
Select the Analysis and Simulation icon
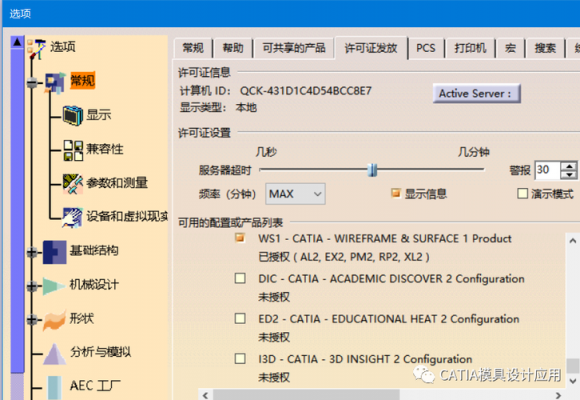point(54,354)
